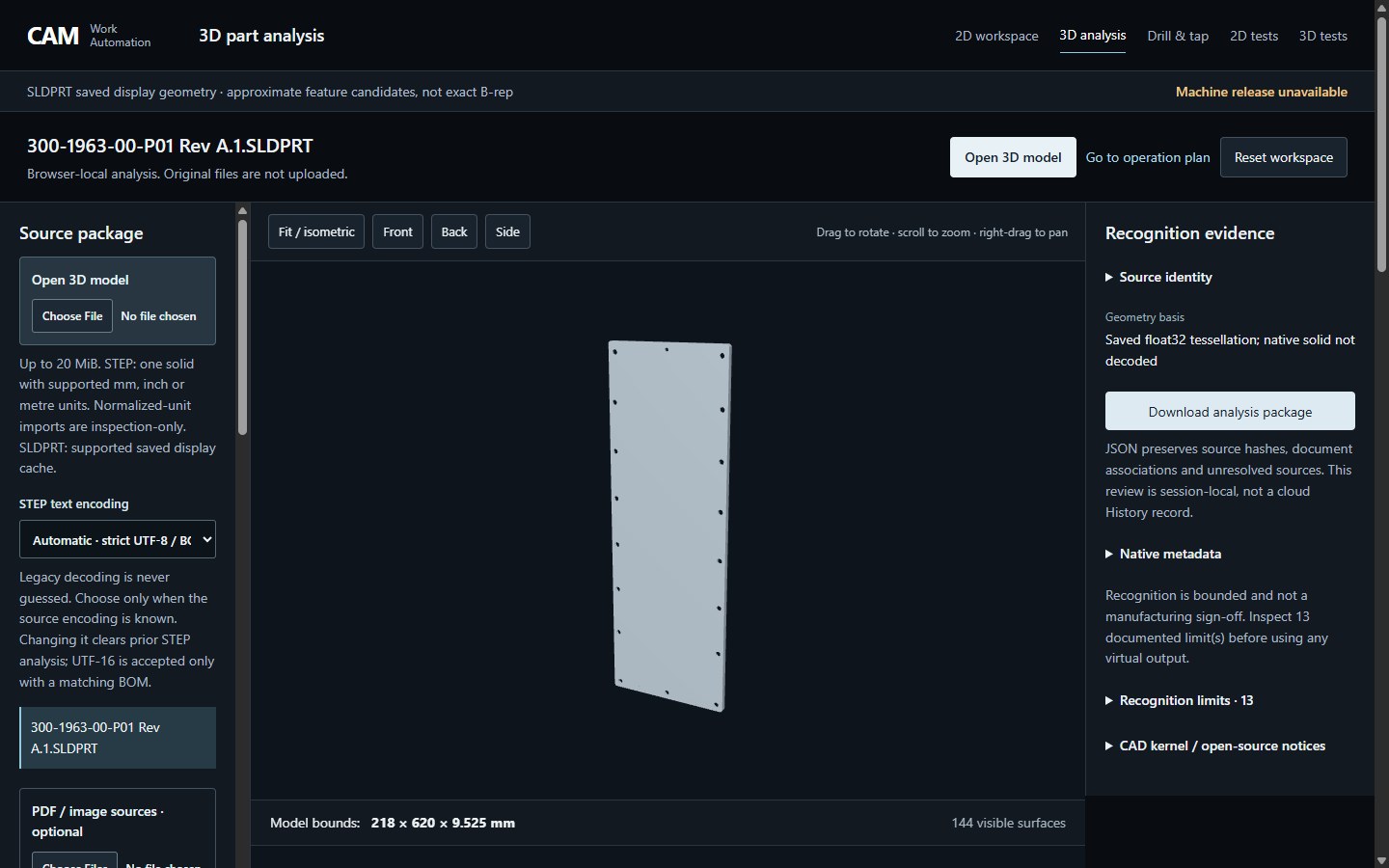1389x868 pixels.
Task: Switch the viewer to Back view
Action: pos(454,231)
